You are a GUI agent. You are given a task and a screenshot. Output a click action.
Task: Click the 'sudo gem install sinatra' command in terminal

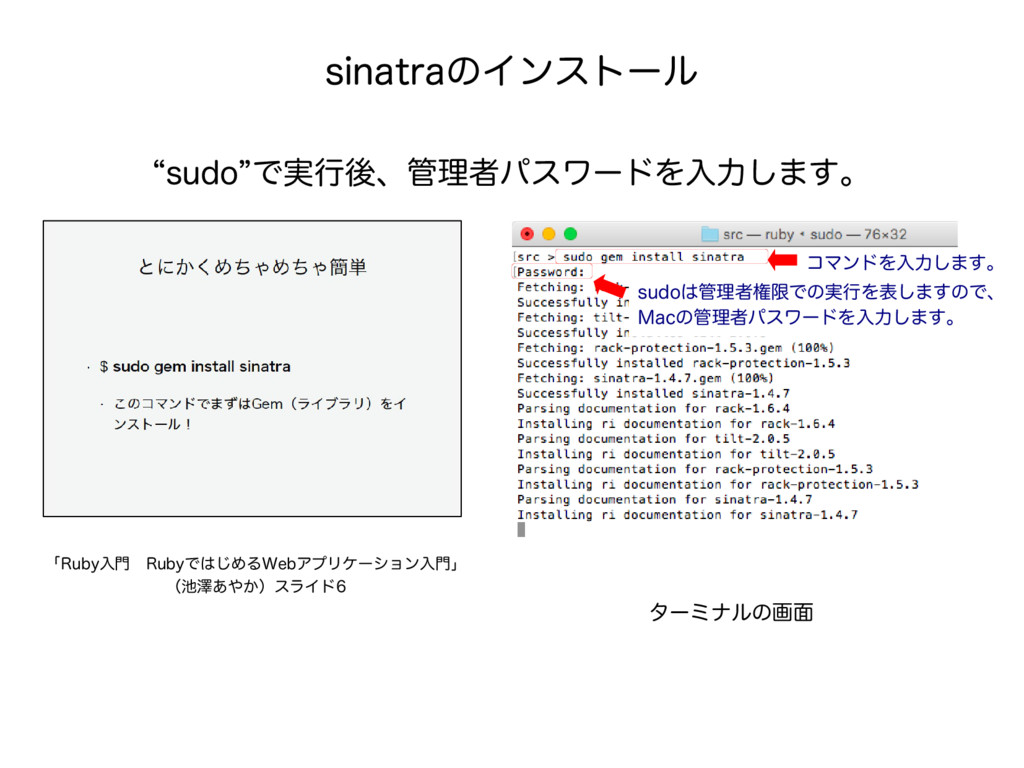tap(654, 257)
